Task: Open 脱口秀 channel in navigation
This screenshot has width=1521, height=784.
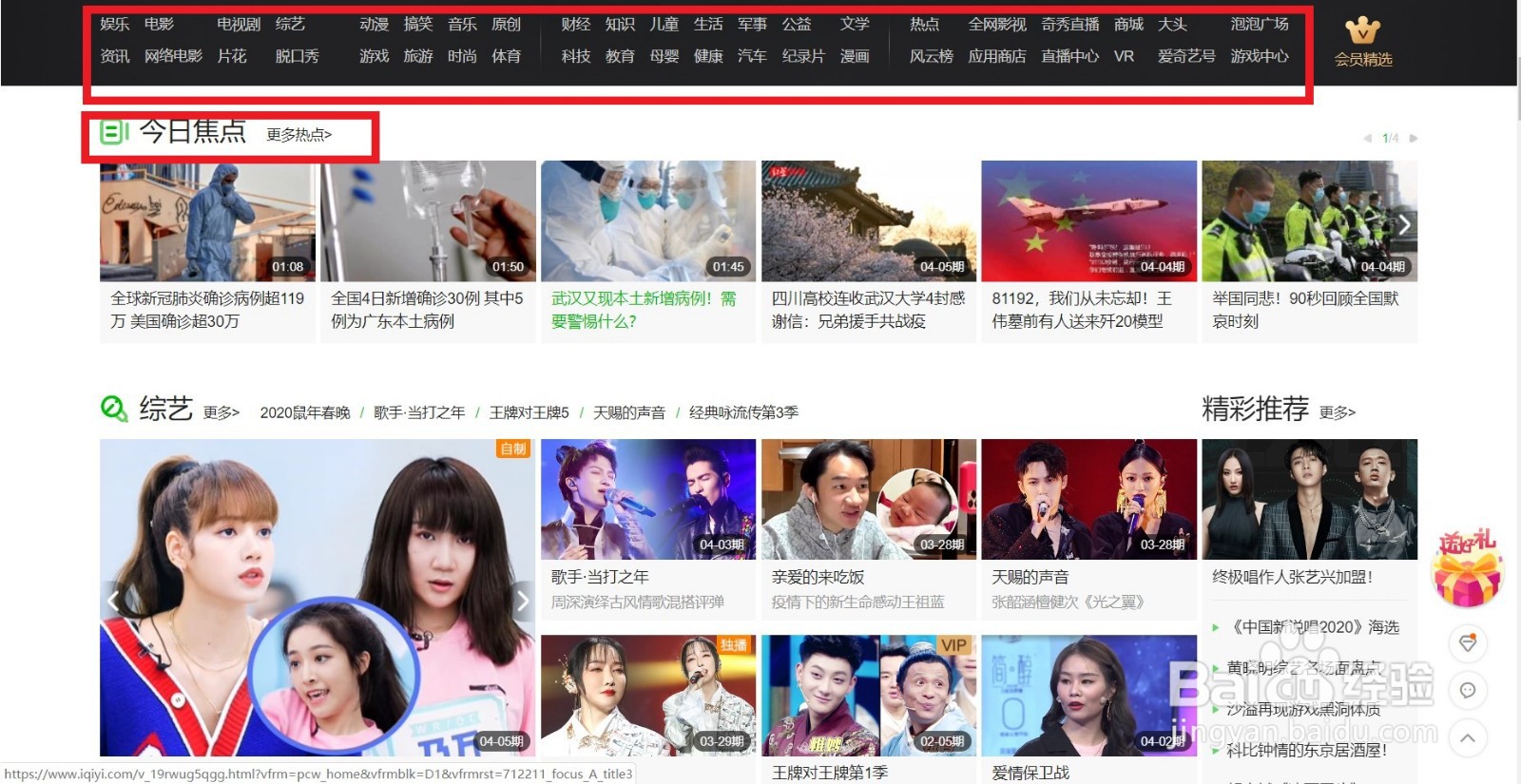Action: tap(298, 56)
